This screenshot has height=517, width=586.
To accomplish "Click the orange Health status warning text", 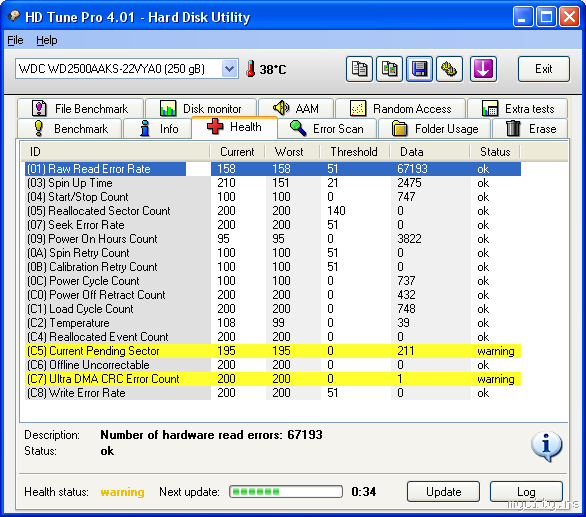I will click(123, 492).
